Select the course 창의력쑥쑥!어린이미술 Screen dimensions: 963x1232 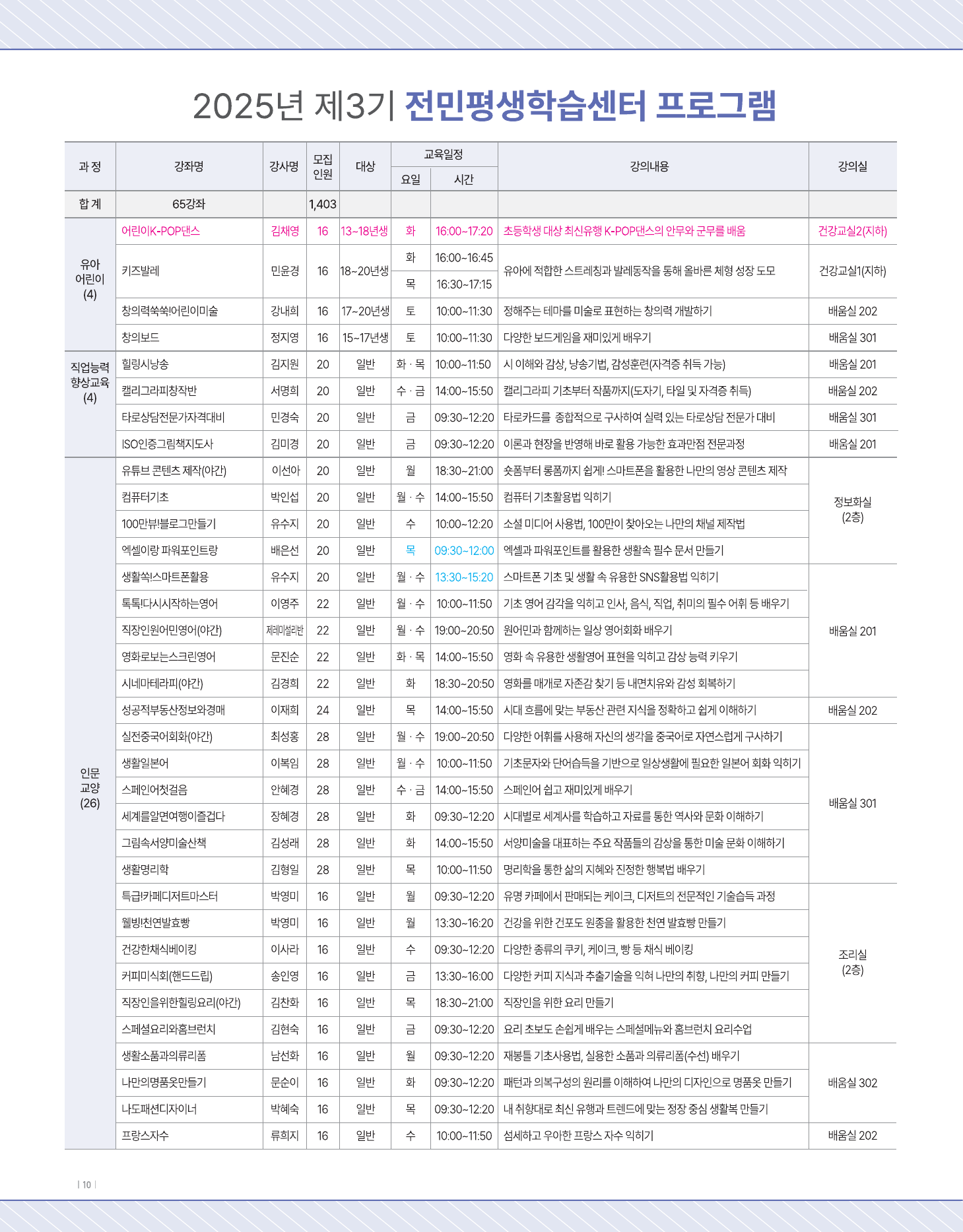click(170, 311)
